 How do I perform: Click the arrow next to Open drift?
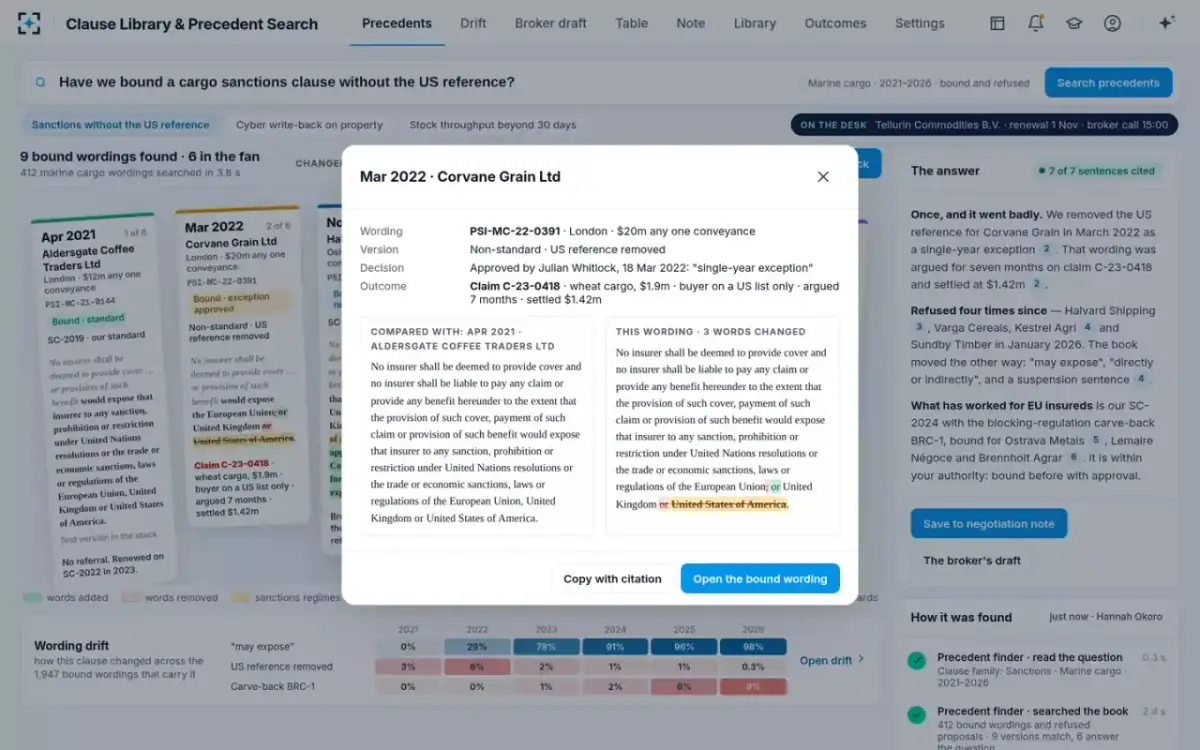coord(861,660)
